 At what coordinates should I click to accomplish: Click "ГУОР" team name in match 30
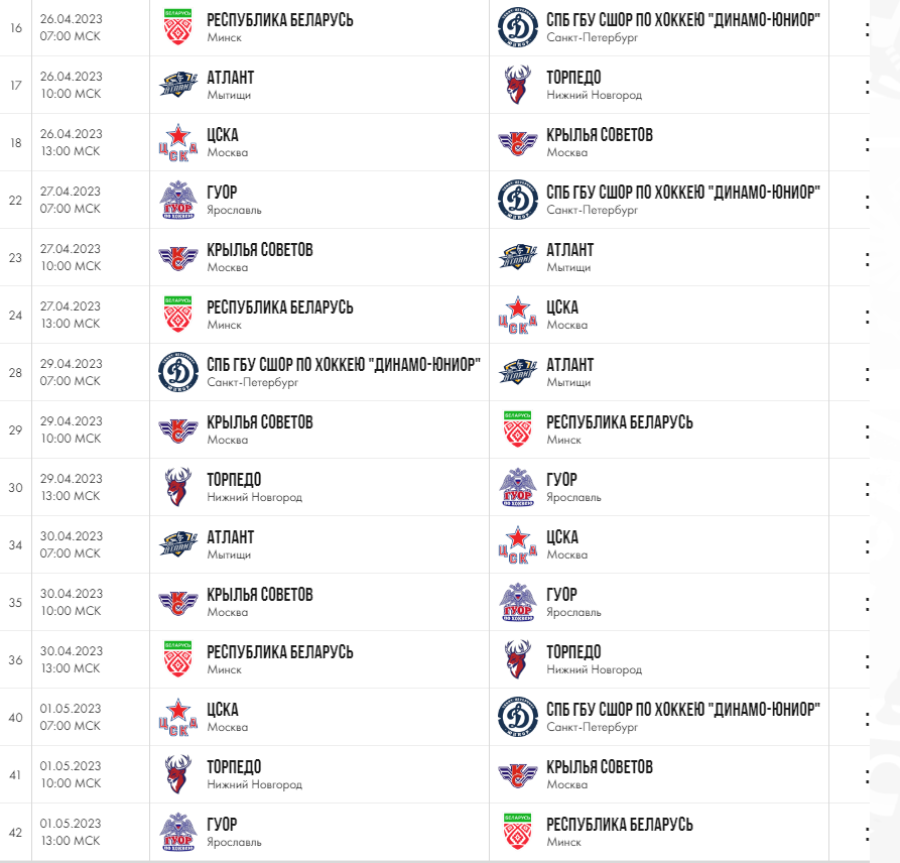(x=561, y=480)
